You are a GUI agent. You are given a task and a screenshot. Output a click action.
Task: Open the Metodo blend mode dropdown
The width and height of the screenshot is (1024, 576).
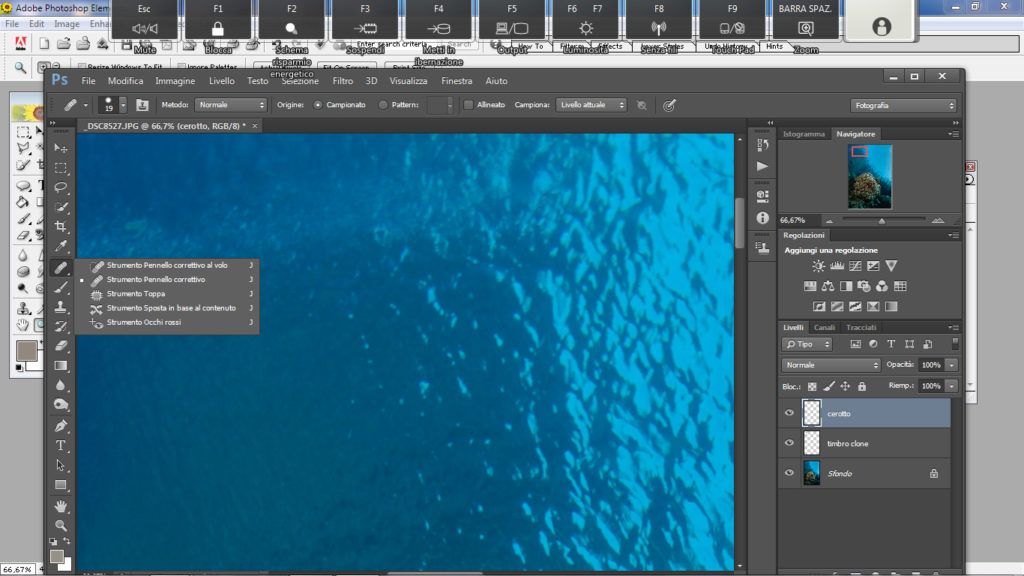point(231,105)
